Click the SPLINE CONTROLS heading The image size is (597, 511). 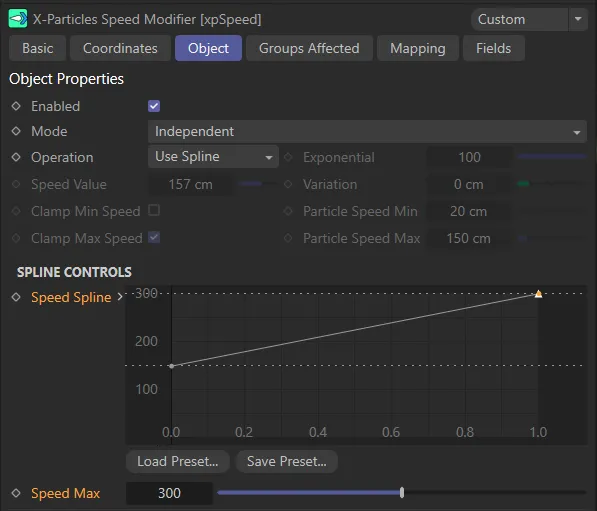(x=74, y=272)
